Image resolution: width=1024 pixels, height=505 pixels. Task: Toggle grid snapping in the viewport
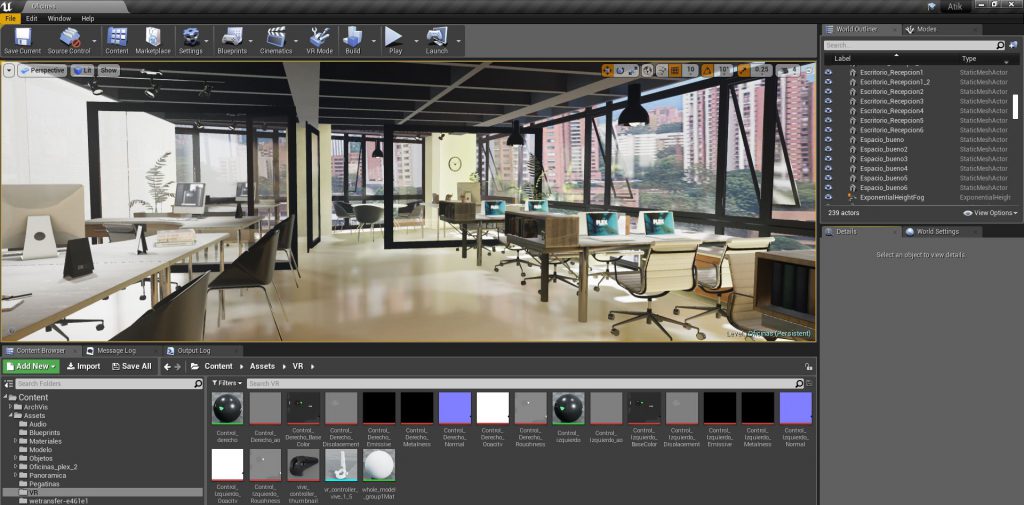675,71
